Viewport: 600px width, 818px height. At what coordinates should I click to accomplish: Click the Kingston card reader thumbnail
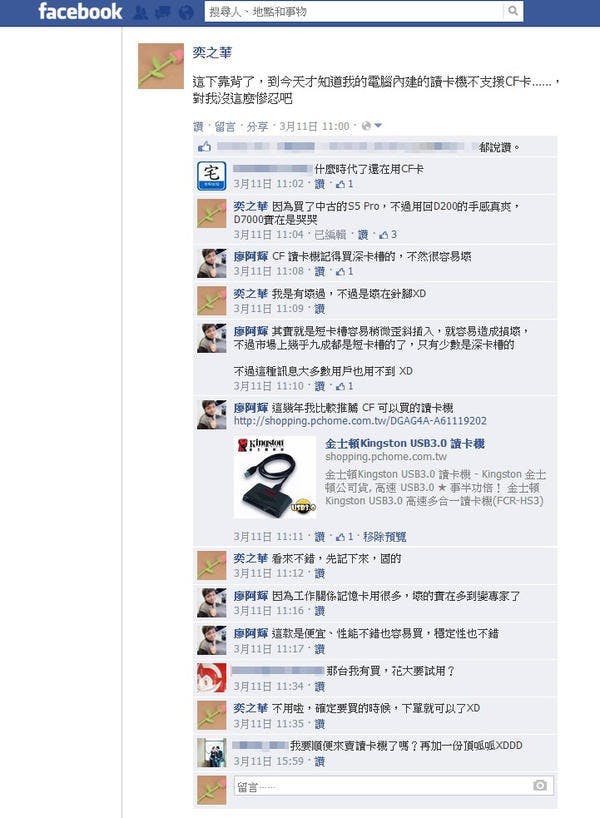click(275, 477)
